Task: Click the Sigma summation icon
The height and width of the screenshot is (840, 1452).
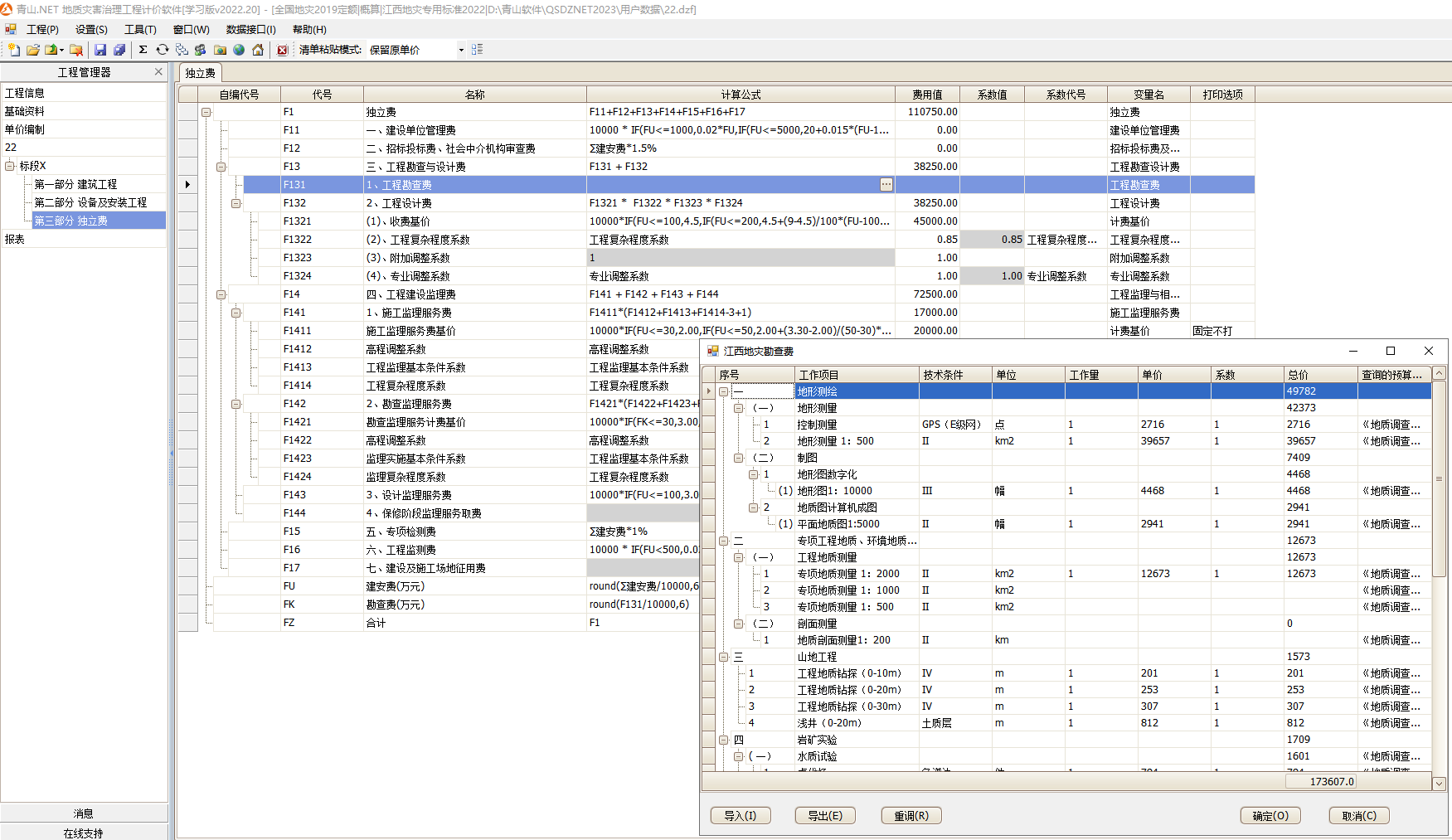Action: point(143,50)
